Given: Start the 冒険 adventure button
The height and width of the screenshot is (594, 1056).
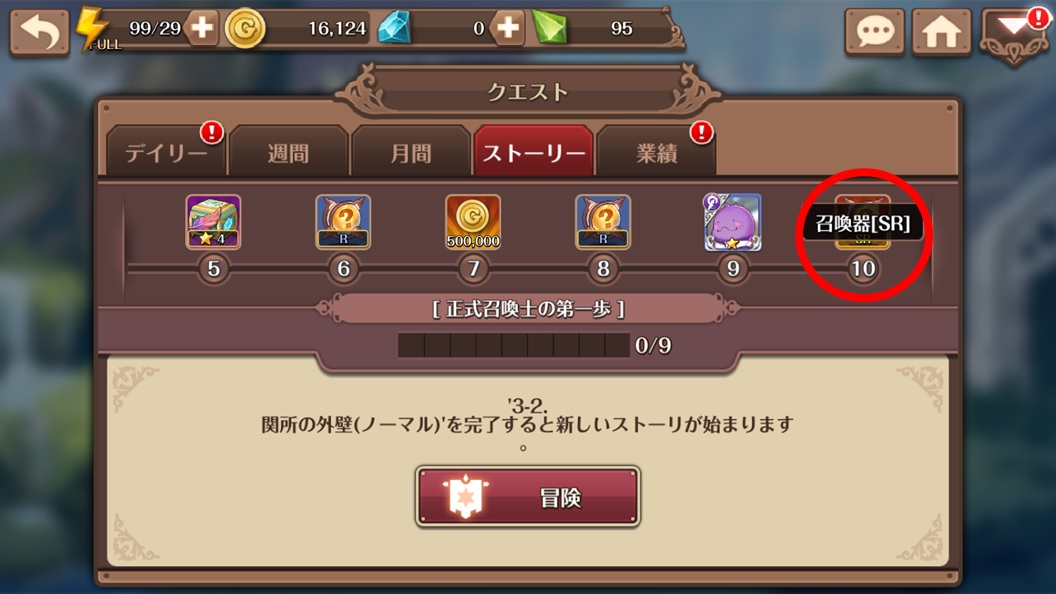Looking at the screenshot, I should coord(527,497).
